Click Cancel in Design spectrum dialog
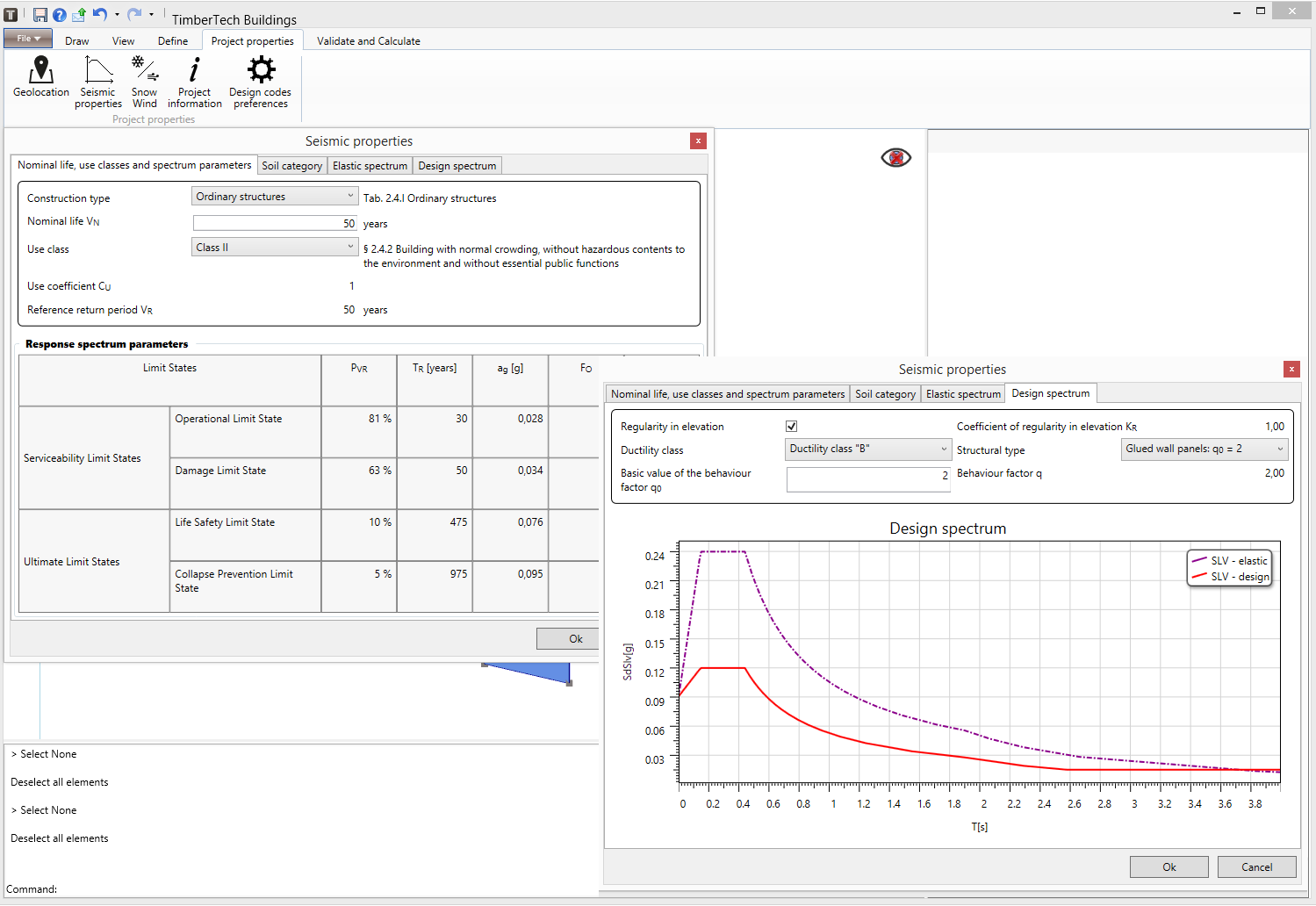Viewport: 1316px width, 906px height. click(x=1256, y=866)
